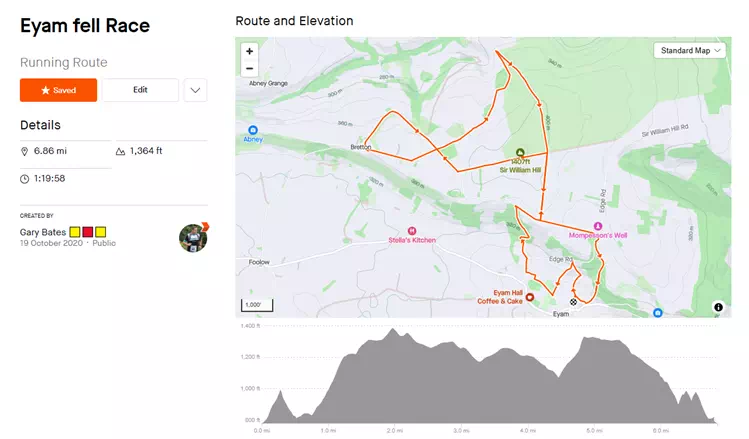
Task: Zoom out on the route map
Action: [249, 68]
